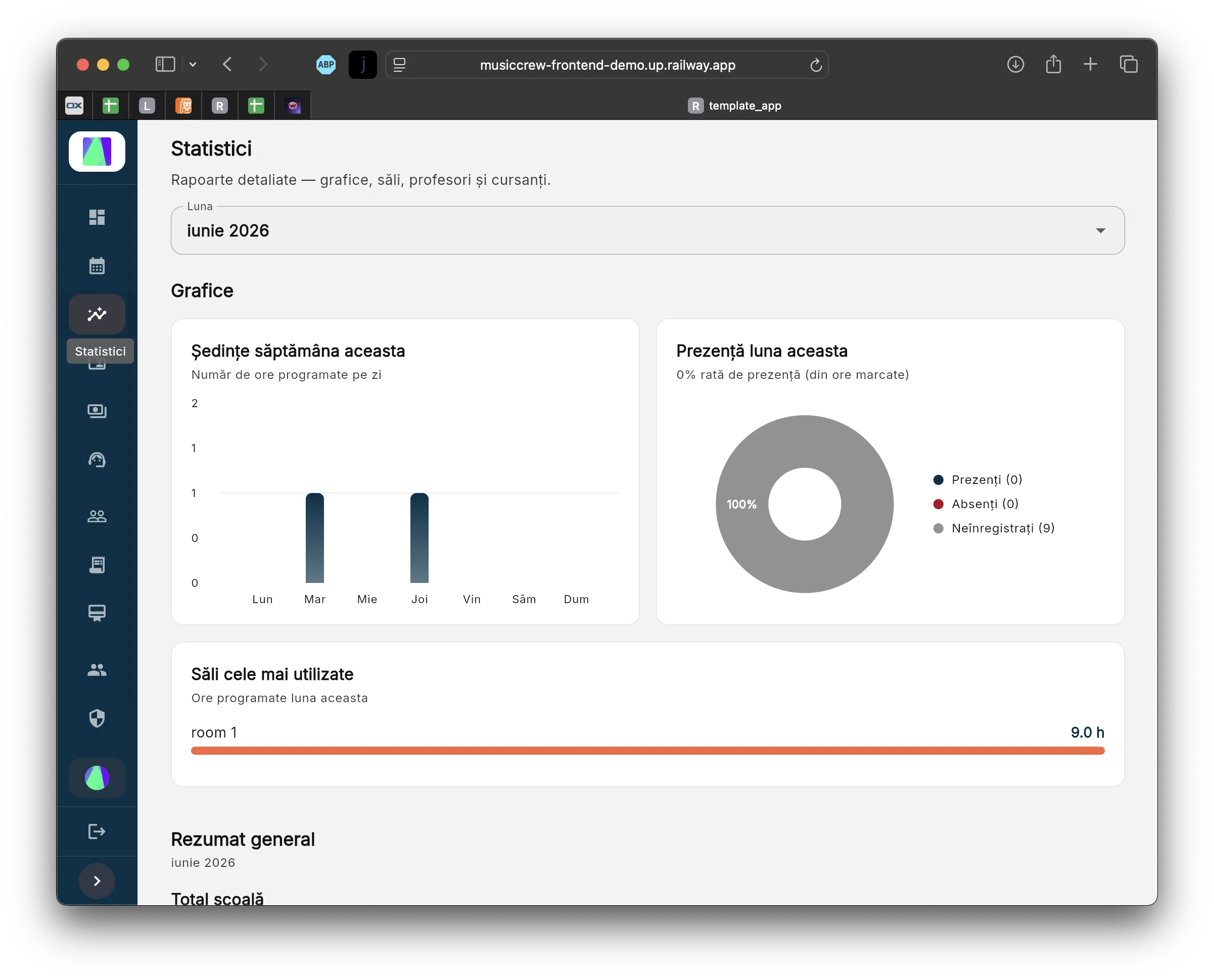Viewport: 1214px width, 980px height.
Task: Switch to the orange lion pinned tab
Action: (183, 106)
